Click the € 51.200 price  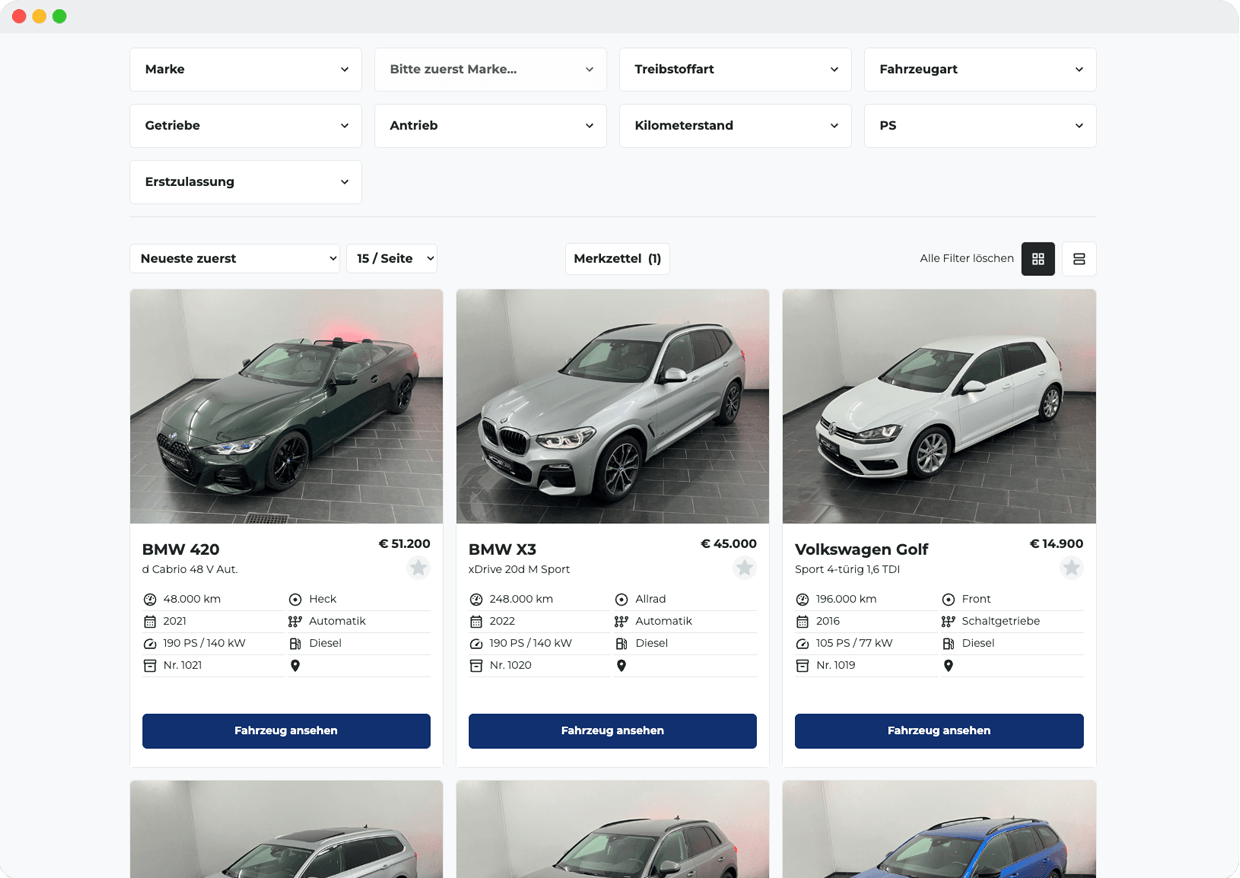404,544
